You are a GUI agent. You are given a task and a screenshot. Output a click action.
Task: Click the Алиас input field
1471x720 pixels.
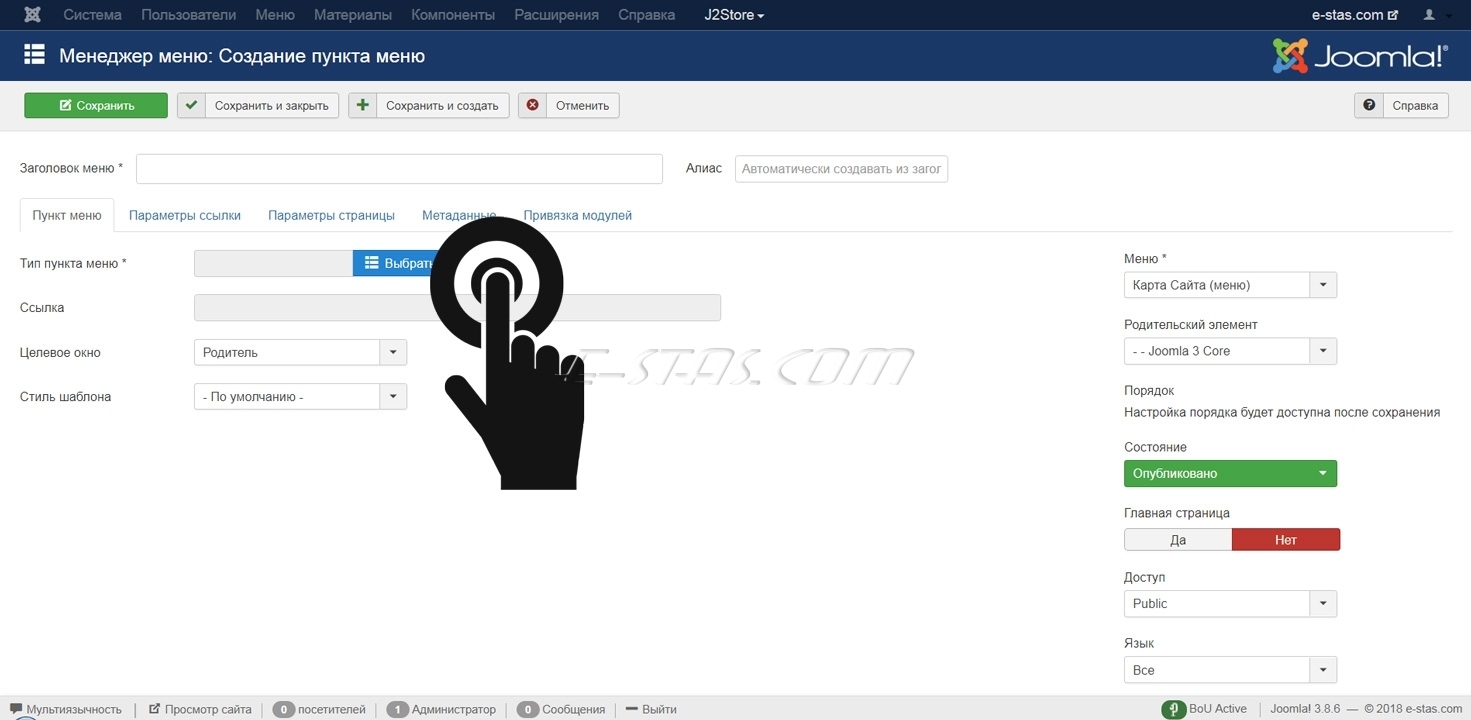[841, 169]
